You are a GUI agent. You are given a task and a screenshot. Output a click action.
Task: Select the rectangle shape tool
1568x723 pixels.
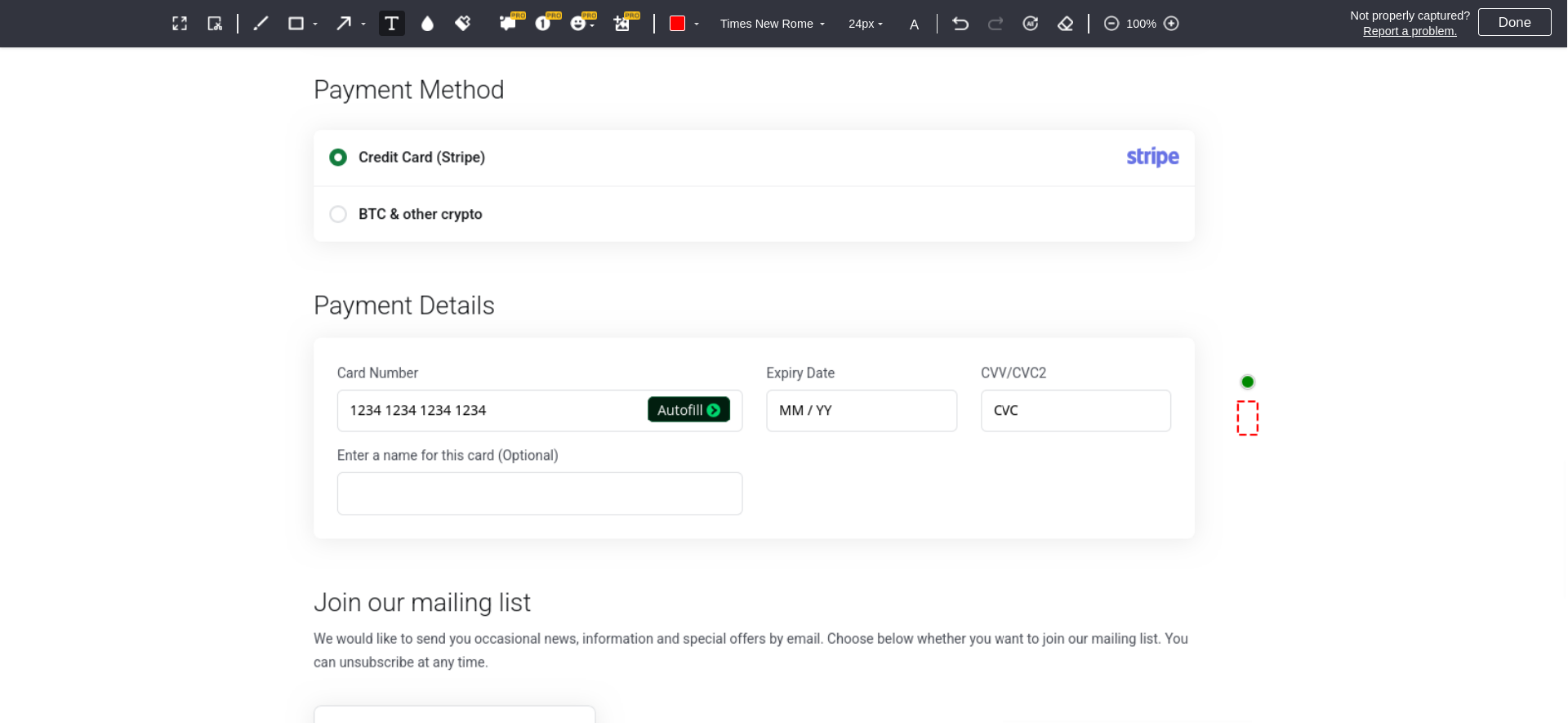pyautogui.click(x=296, y=24)
